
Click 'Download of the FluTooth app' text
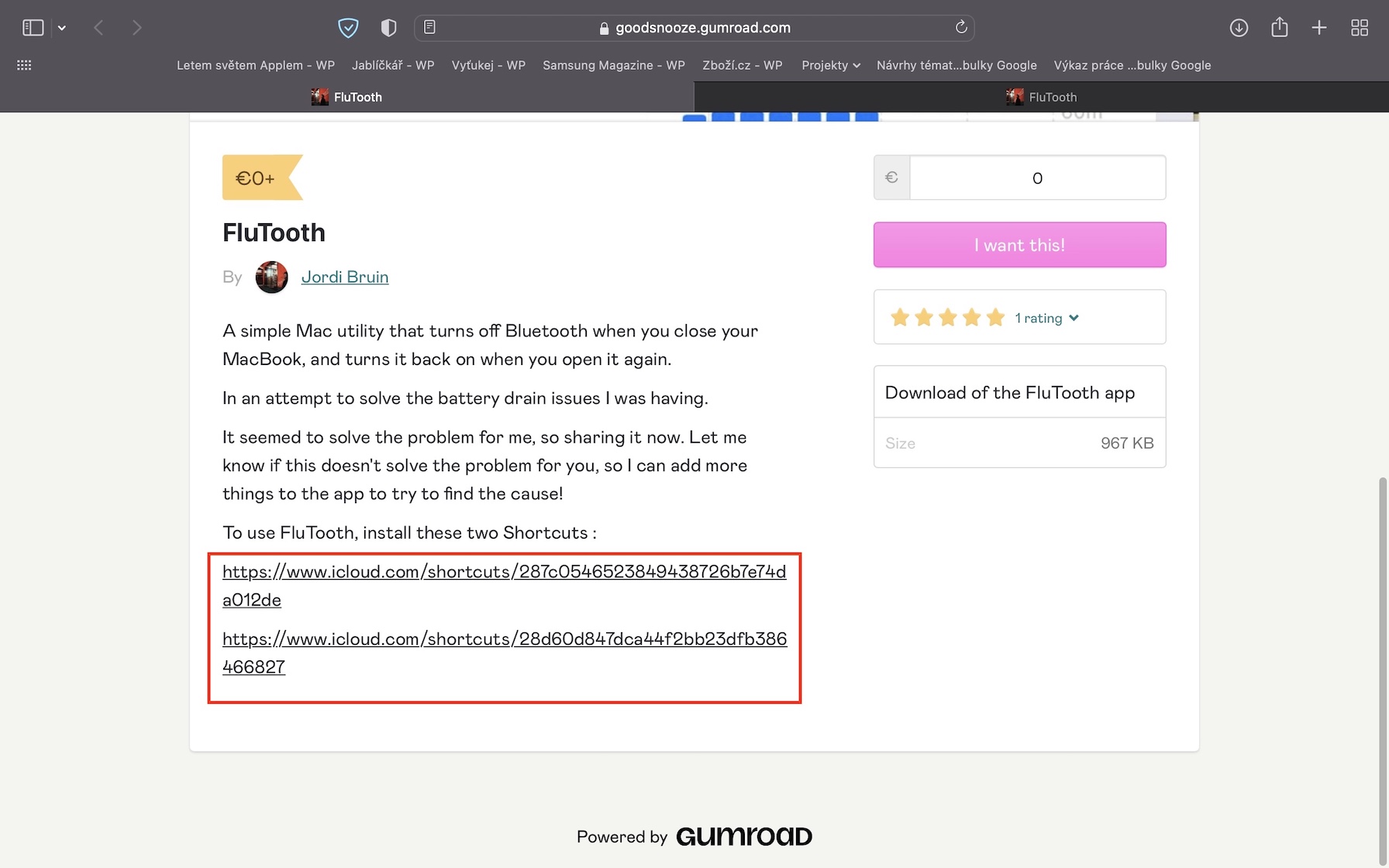tap(1009, 392)
